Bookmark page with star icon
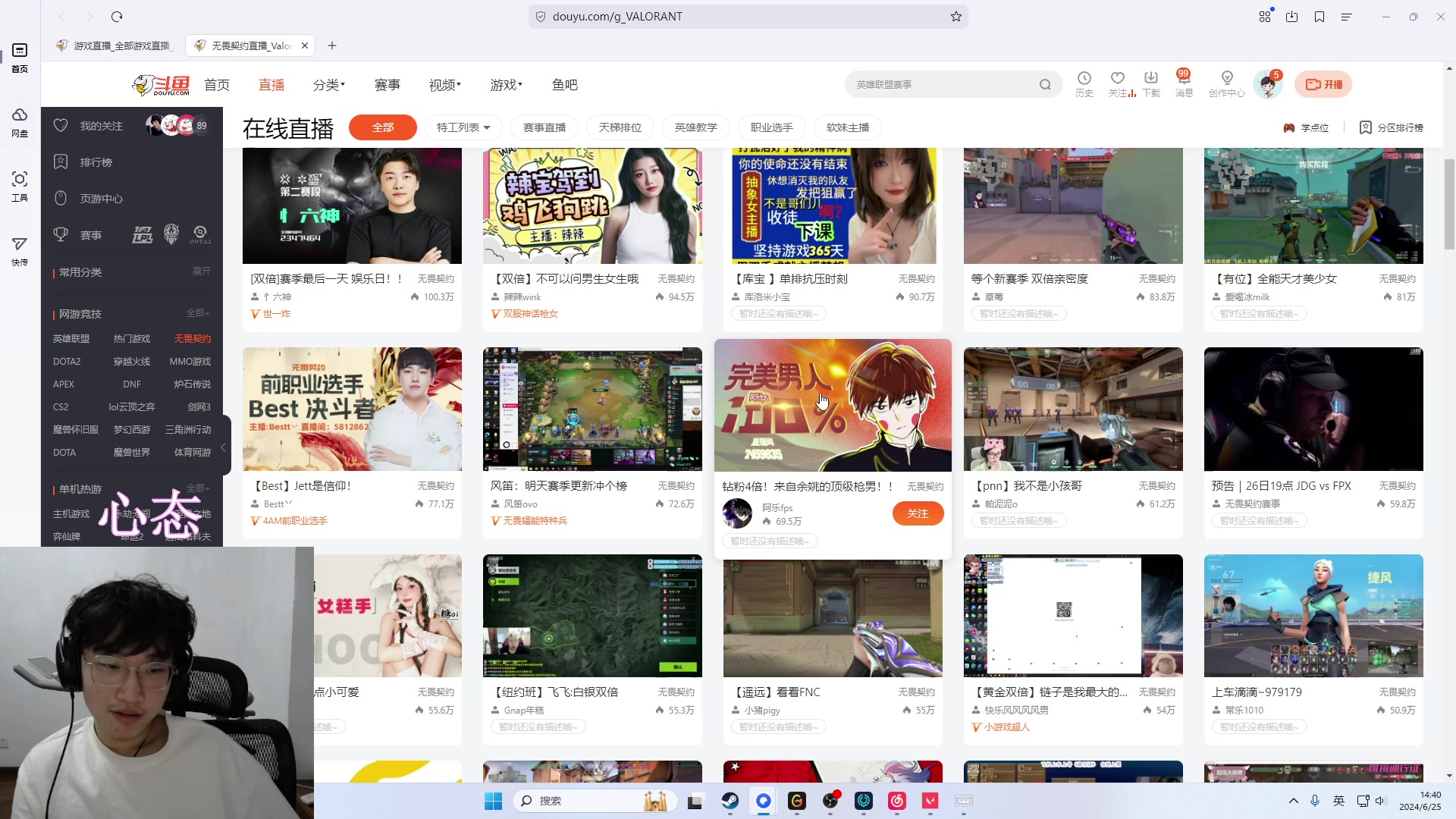This screenshot has width=1456, height=819. point(955,17)
